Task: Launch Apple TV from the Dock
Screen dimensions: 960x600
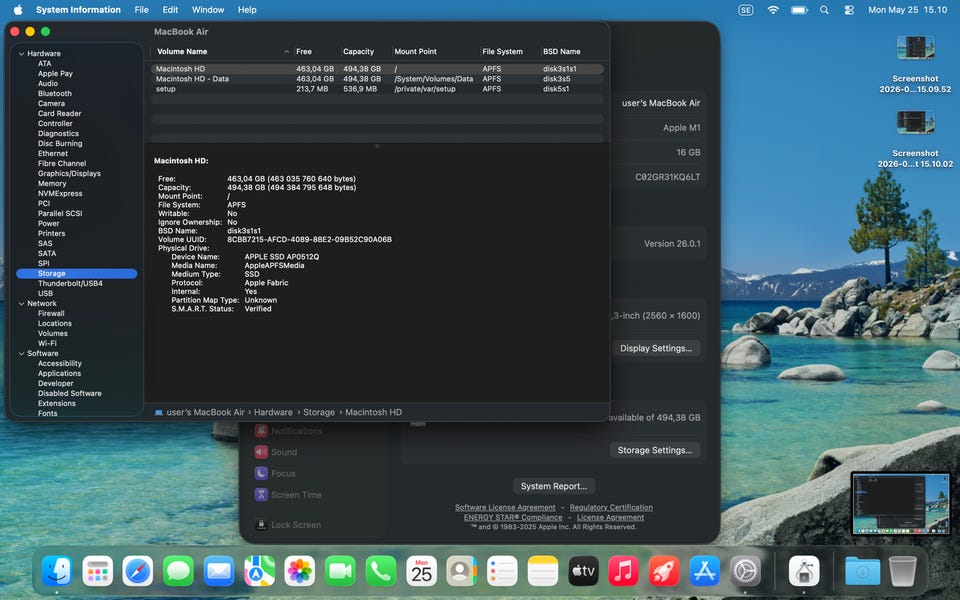Action: pos(583,571)
